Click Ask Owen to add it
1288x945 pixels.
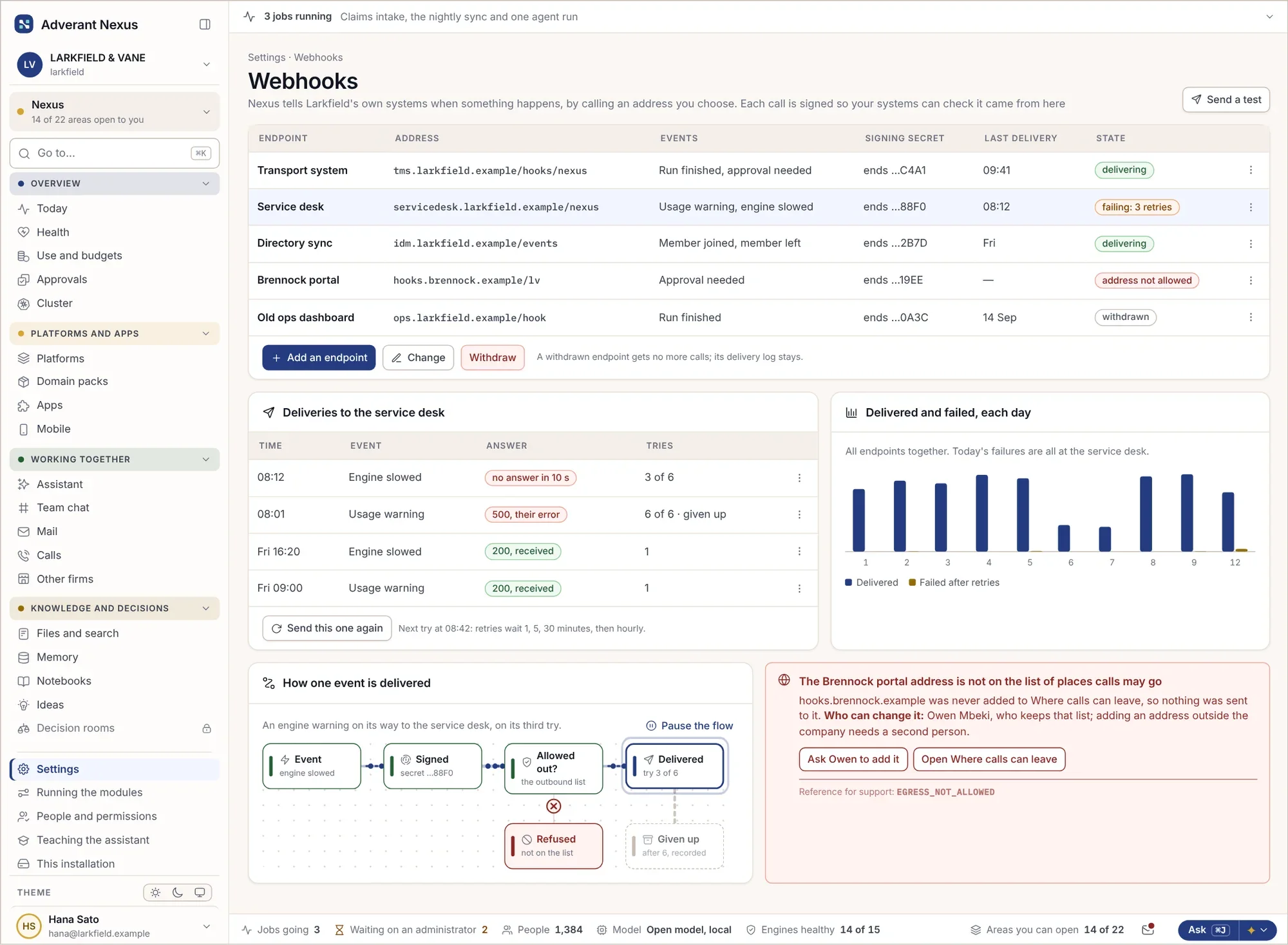click(853, 759)
